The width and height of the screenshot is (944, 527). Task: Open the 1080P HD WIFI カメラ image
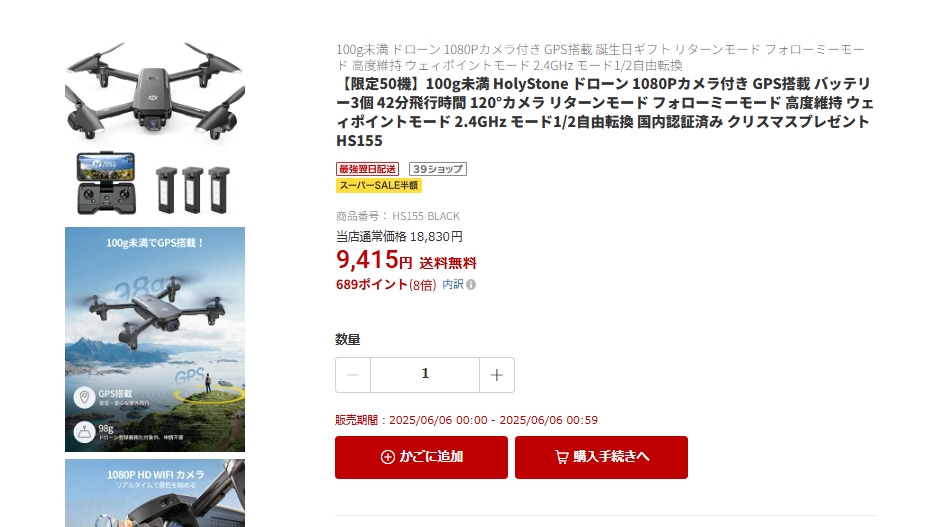click(155, 493)
